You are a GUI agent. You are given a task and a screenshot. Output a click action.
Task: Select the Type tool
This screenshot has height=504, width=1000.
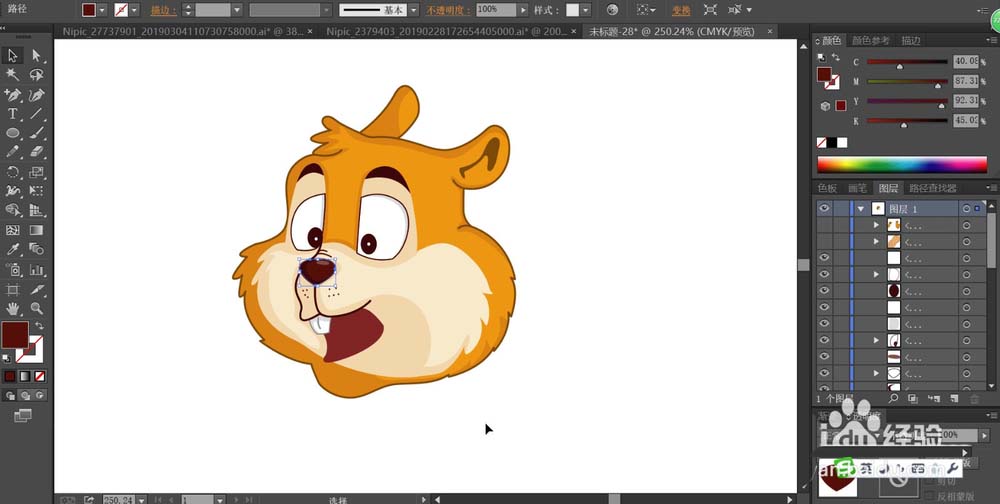(13, 114)
